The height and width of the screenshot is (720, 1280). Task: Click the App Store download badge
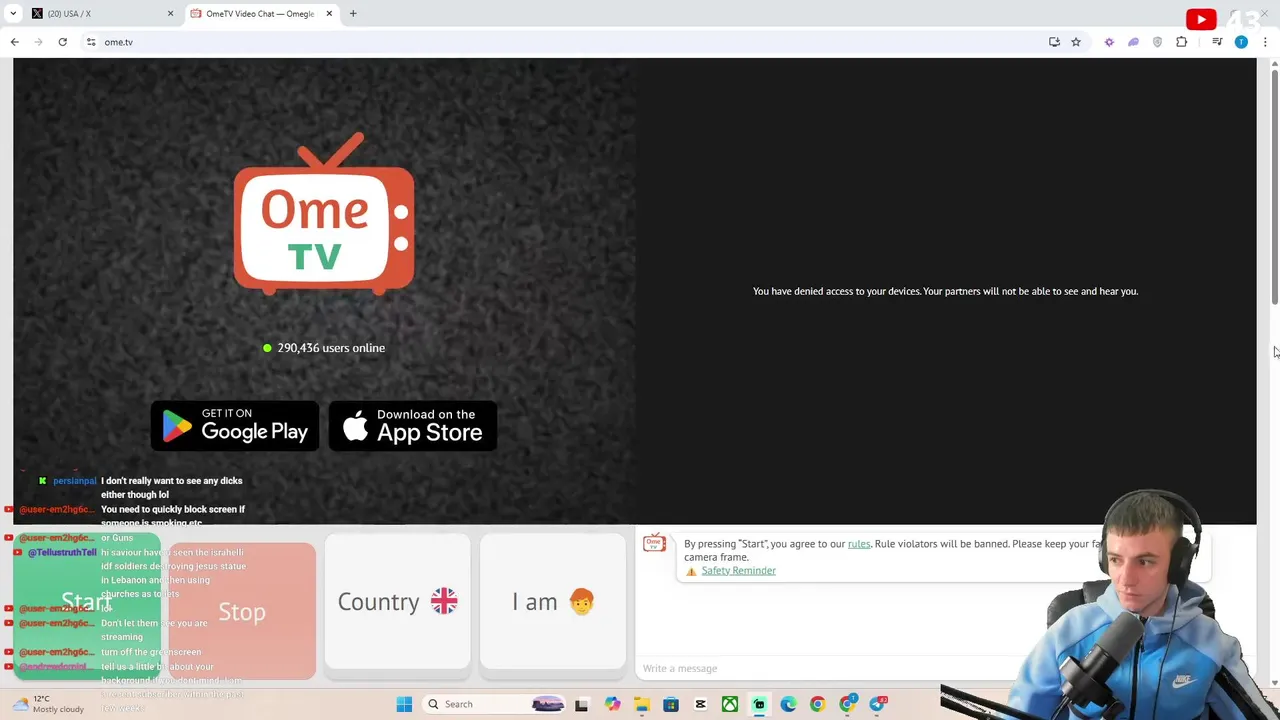(413, 426)
